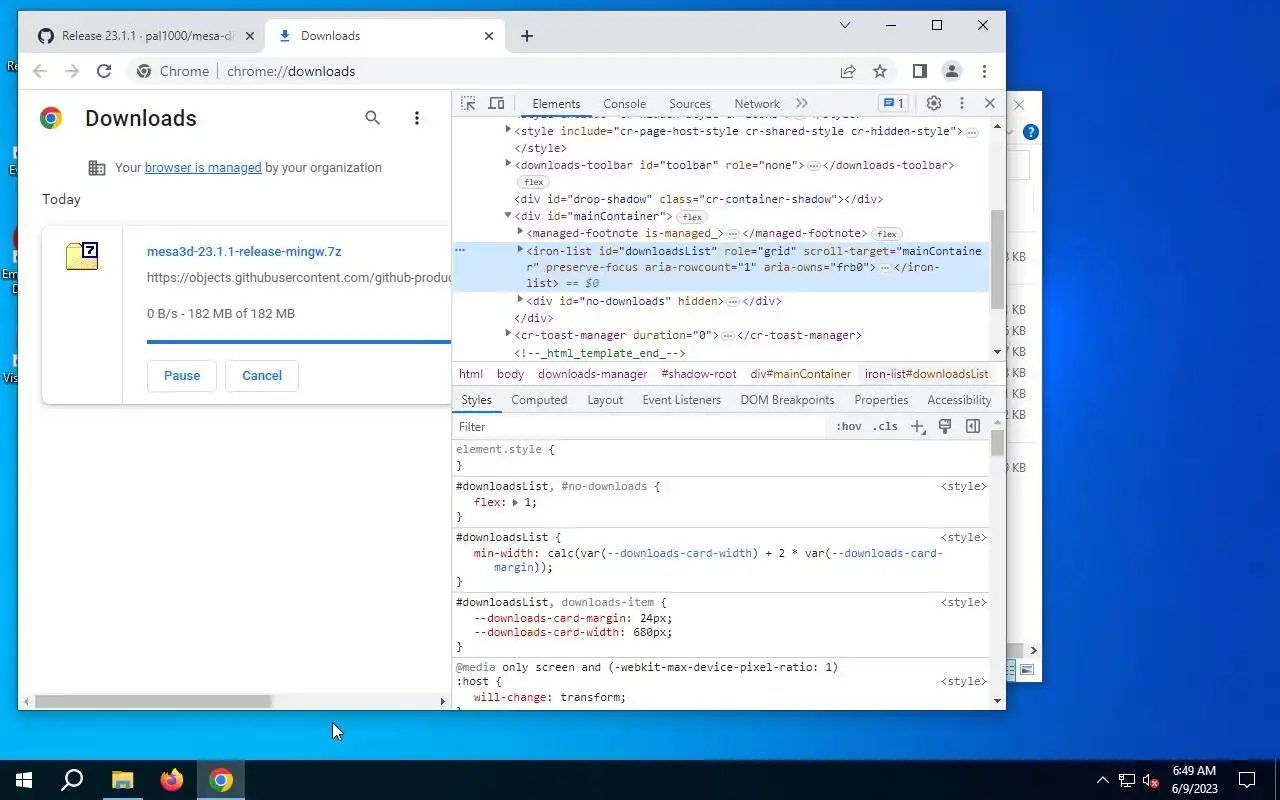Open the Chrome profile avatar

click(952, 71)
